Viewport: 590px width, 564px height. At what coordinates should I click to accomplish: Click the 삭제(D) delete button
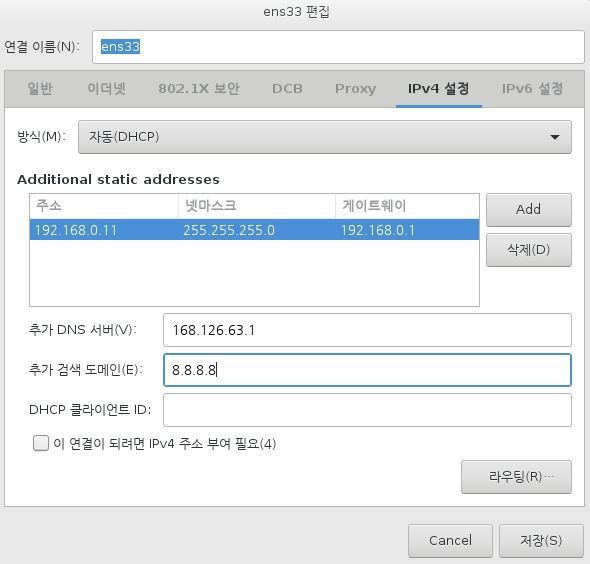(529, 250)
